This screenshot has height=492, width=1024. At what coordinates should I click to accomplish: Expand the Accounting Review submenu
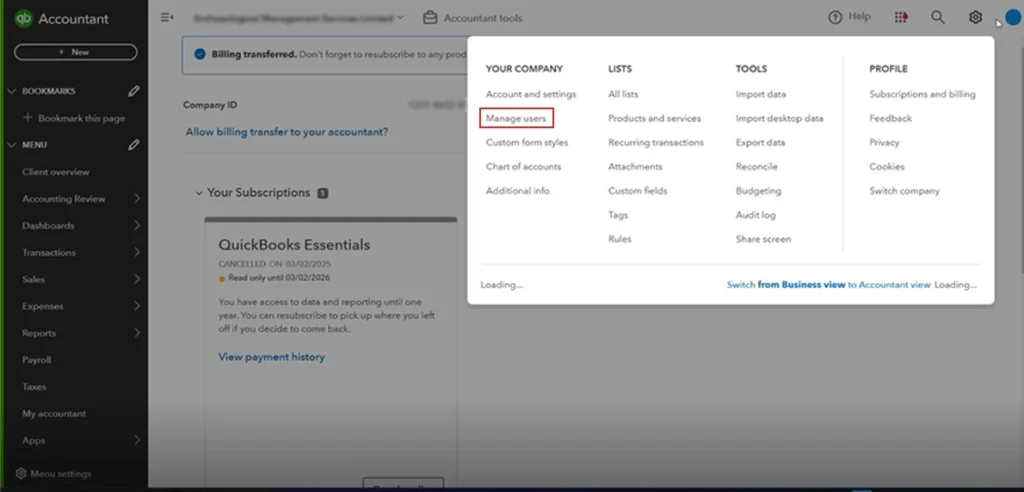coord(136,199)
